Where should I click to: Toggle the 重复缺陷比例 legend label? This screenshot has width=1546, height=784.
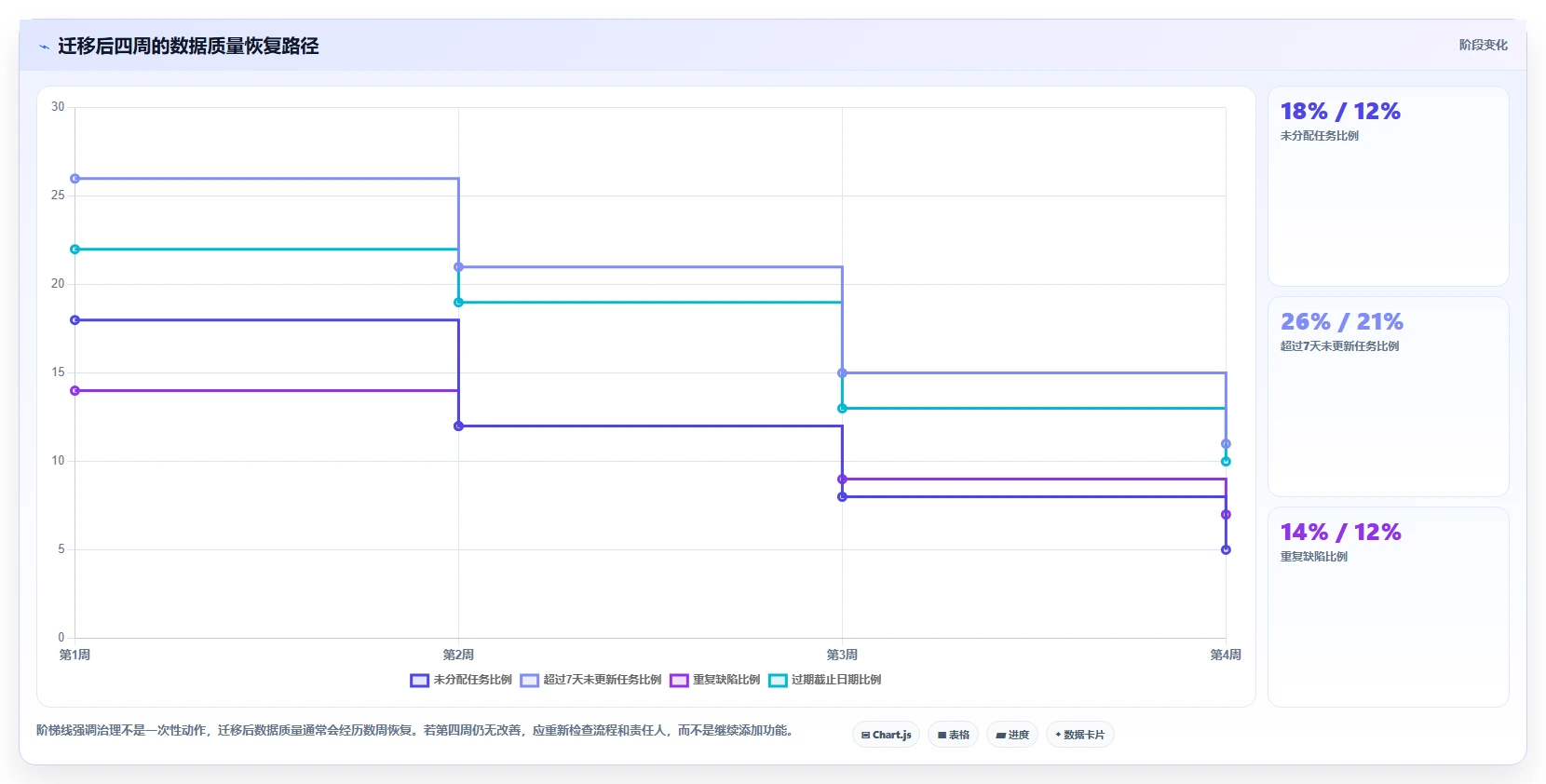(726, 680)
